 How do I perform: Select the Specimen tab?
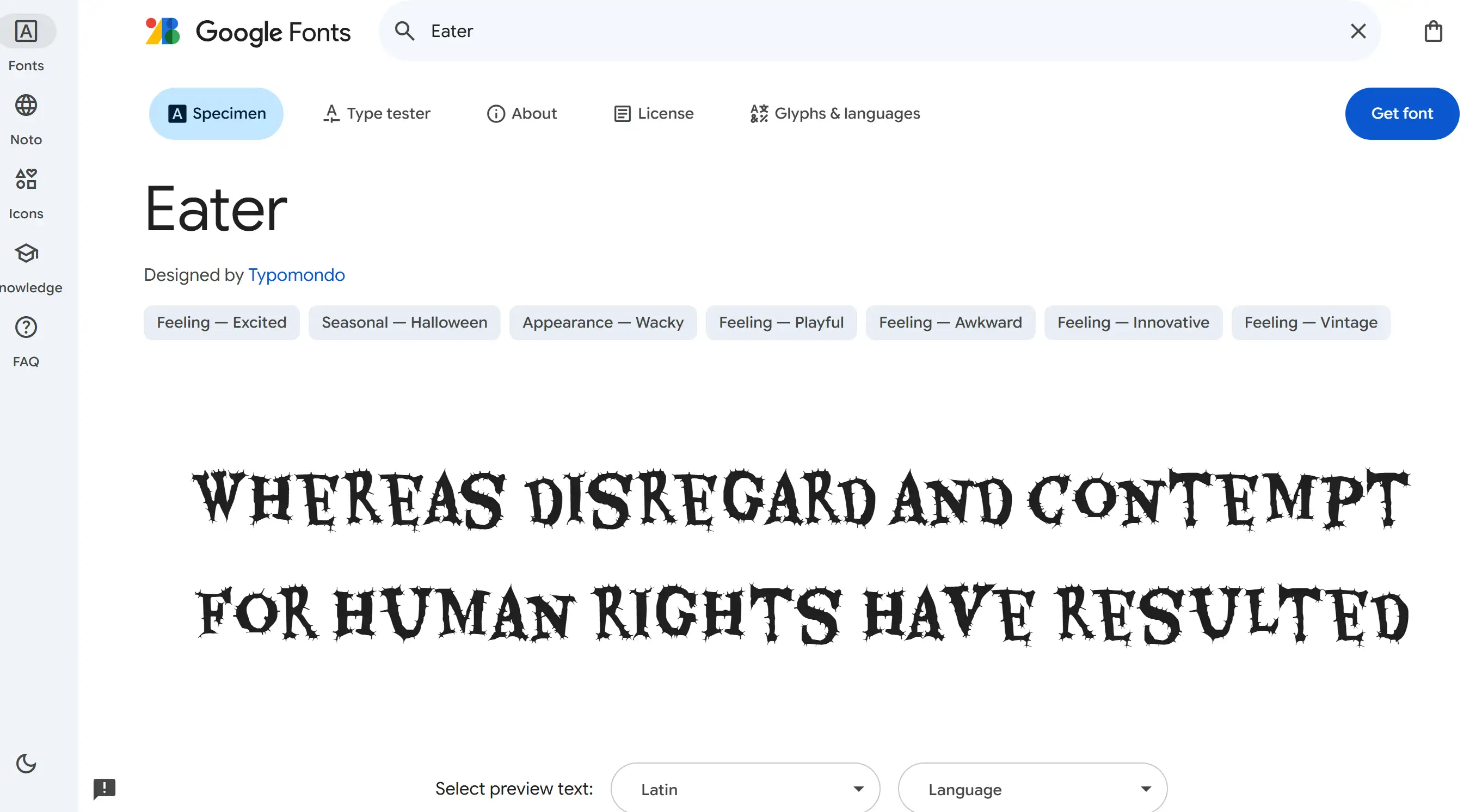(x=216, y=113)
